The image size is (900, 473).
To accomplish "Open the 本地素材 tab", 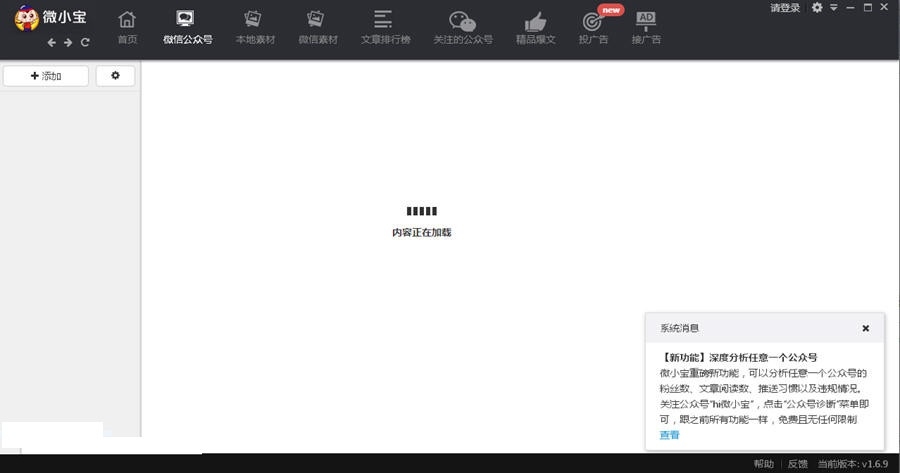I will (x=255, y=27).
